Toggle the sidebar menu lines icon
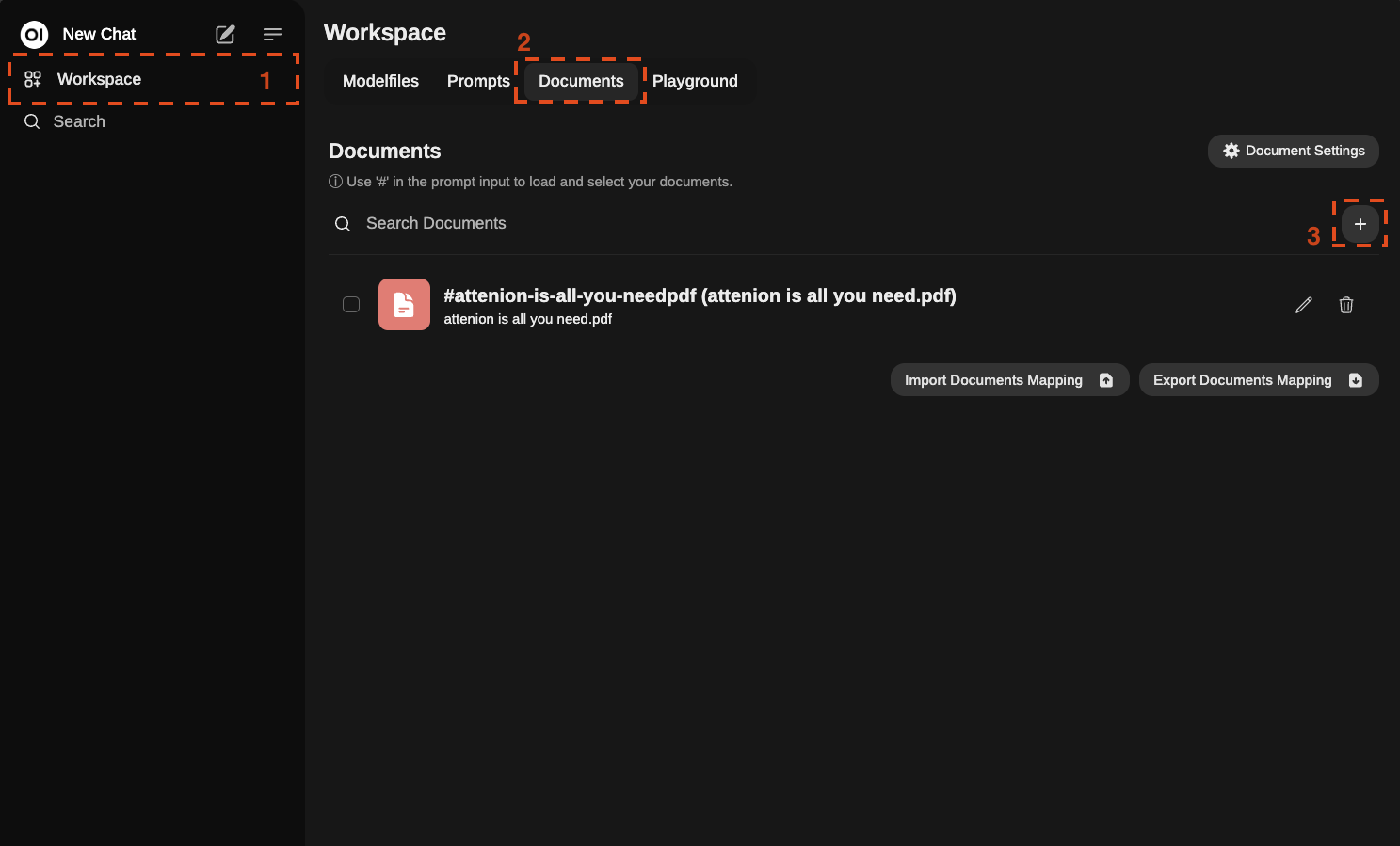 [x=272, y=35]
